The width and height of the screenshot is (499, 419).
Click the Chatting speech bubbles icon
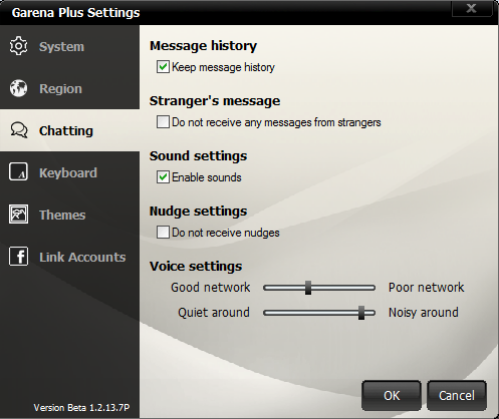tap(19, 130)
